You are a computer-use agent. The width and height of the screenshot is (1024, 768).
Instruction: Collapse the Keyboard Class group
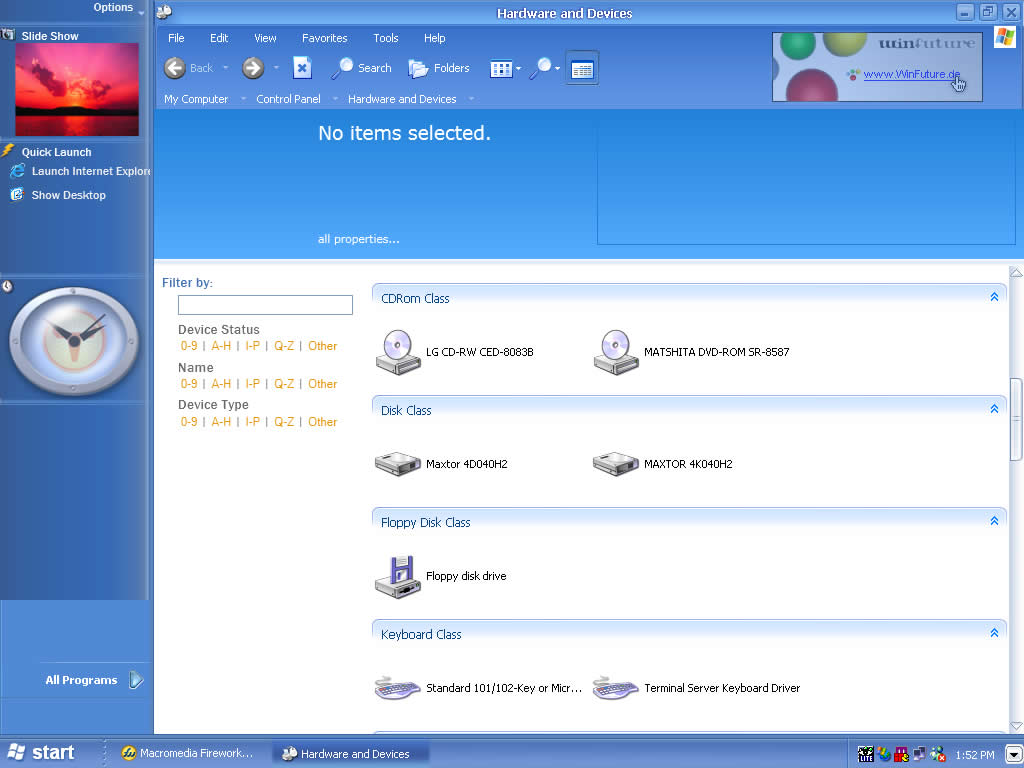tap(994, 633)
